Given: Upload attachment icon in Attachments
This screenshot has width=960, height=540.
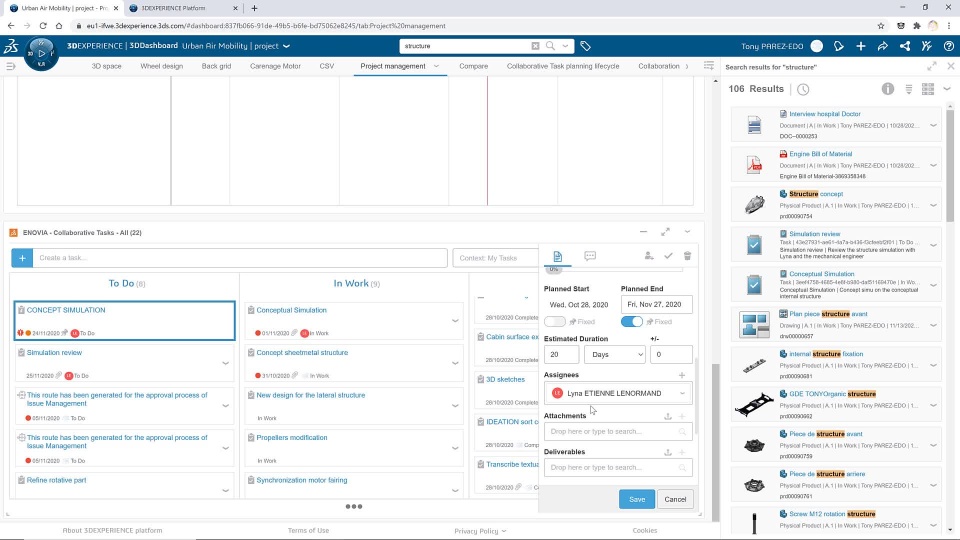Looking at the screenshot, I should (667, 416).
